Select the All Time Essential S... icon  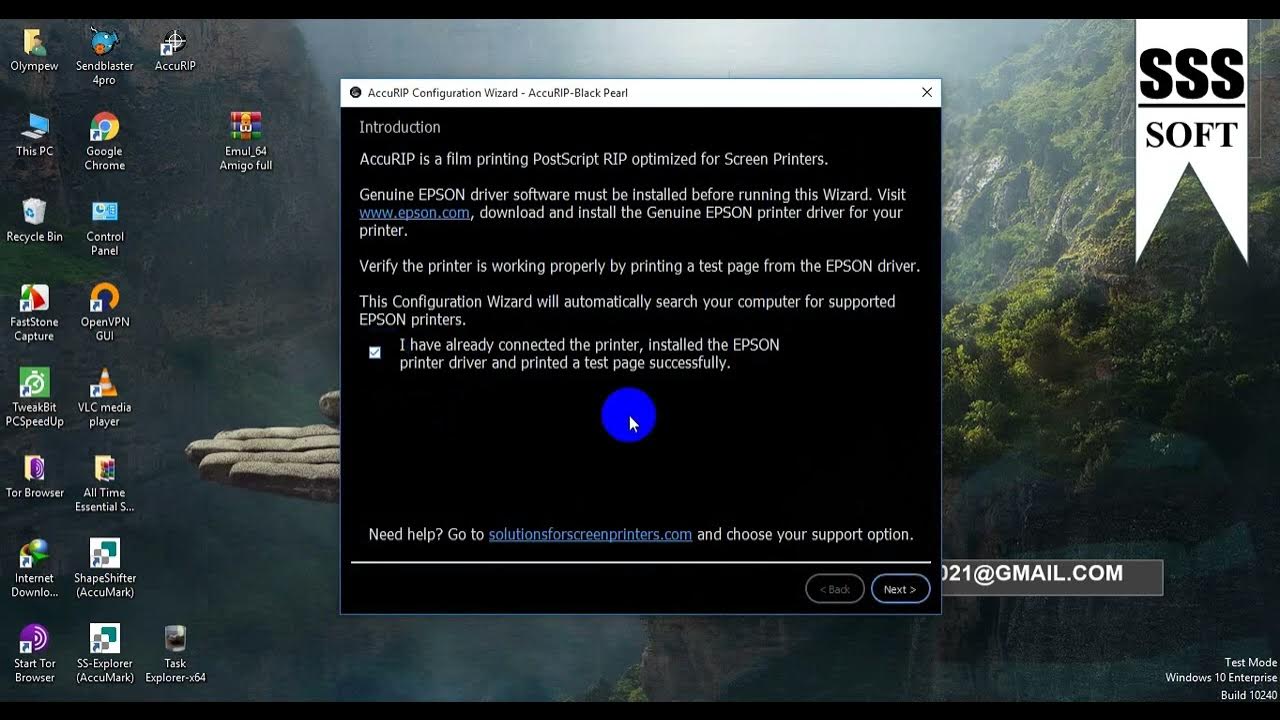click(104, 484)
